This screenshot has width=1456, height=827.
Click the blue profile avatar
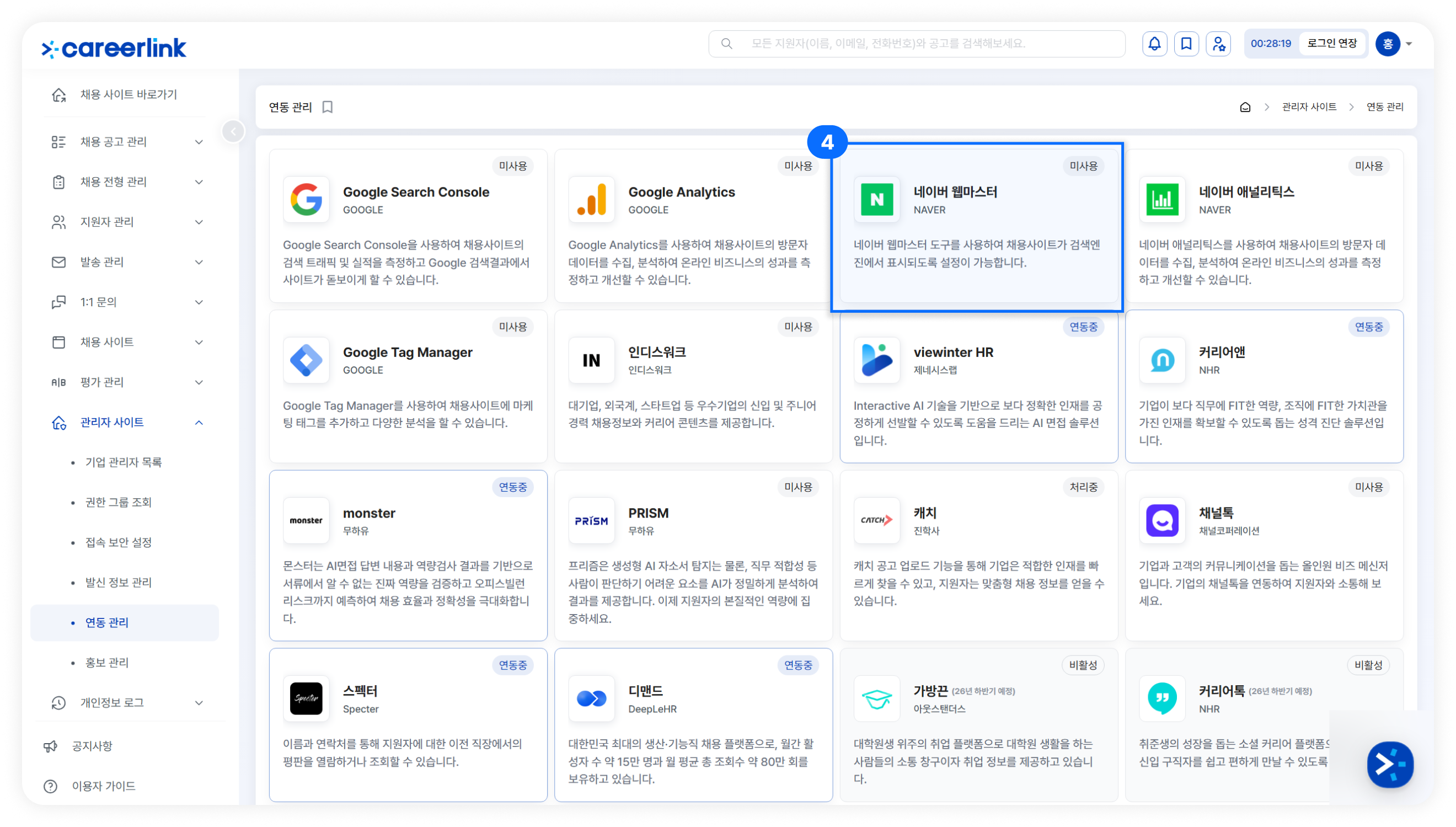point(1387,44)
